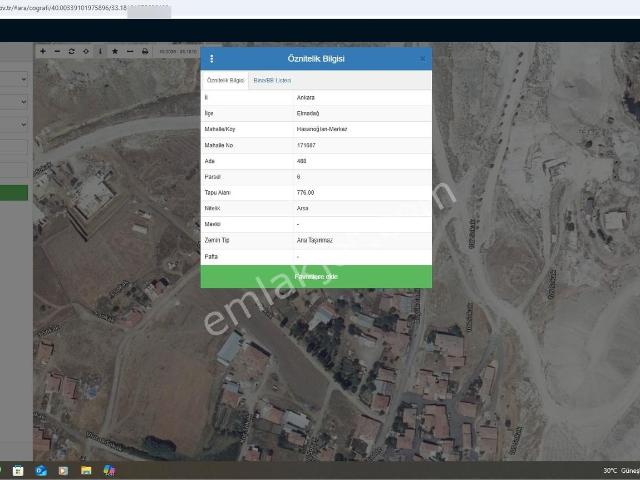640x480 pixels.
Task: Click the refresh map toolbar icon
Action: [71, 51]
